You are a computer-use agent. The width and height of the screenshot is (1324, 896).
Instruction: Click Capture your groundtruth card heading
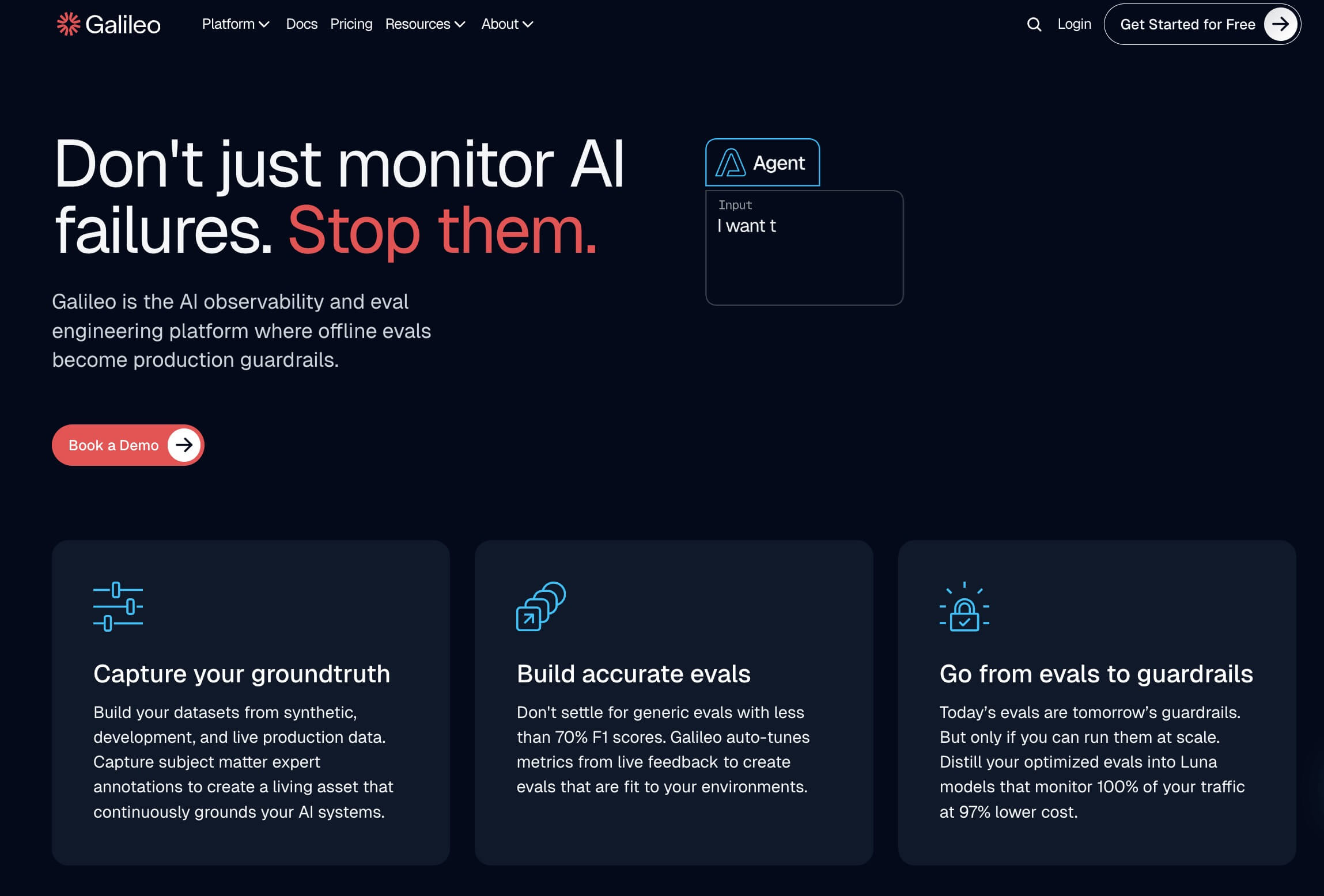(241, 674)
